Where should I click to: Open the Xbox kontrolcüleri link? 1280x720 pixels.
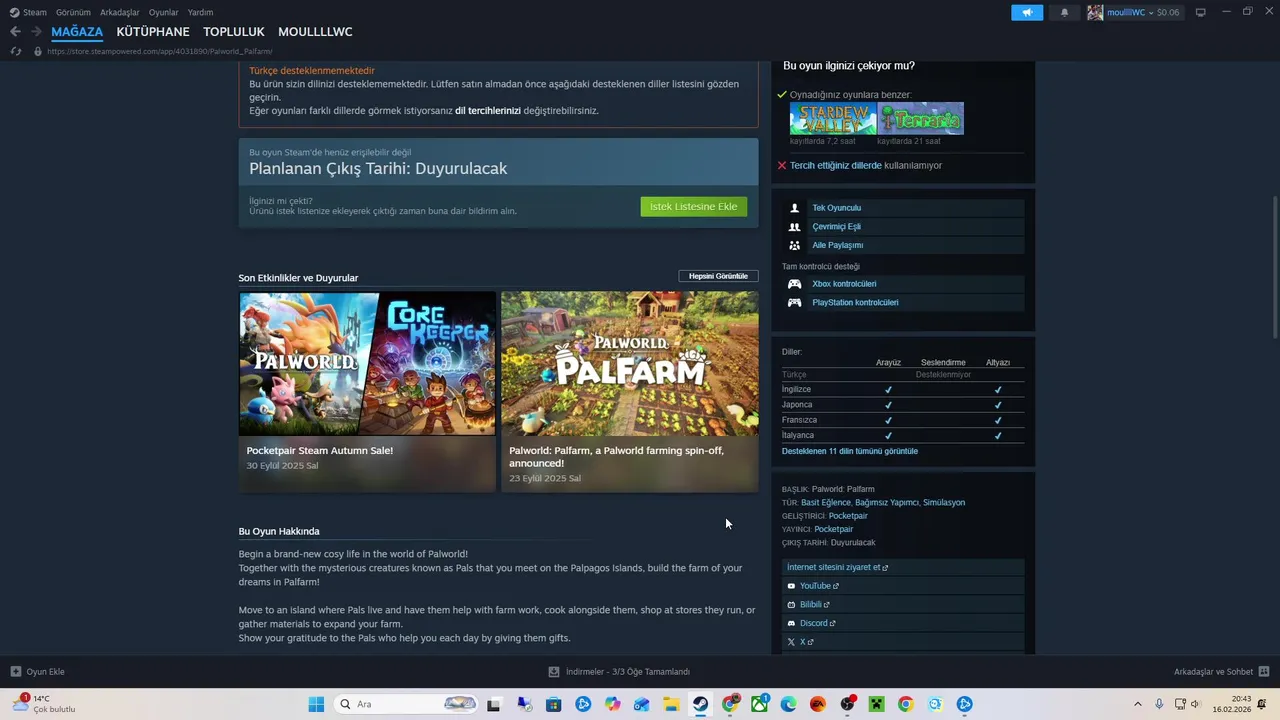tap(844, 284)
